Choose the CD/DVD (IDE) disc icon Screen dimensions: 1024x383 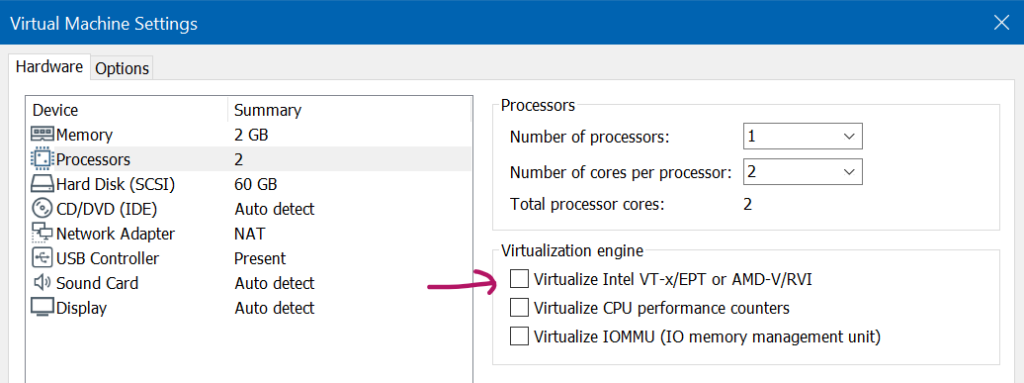tap(42, 208)
